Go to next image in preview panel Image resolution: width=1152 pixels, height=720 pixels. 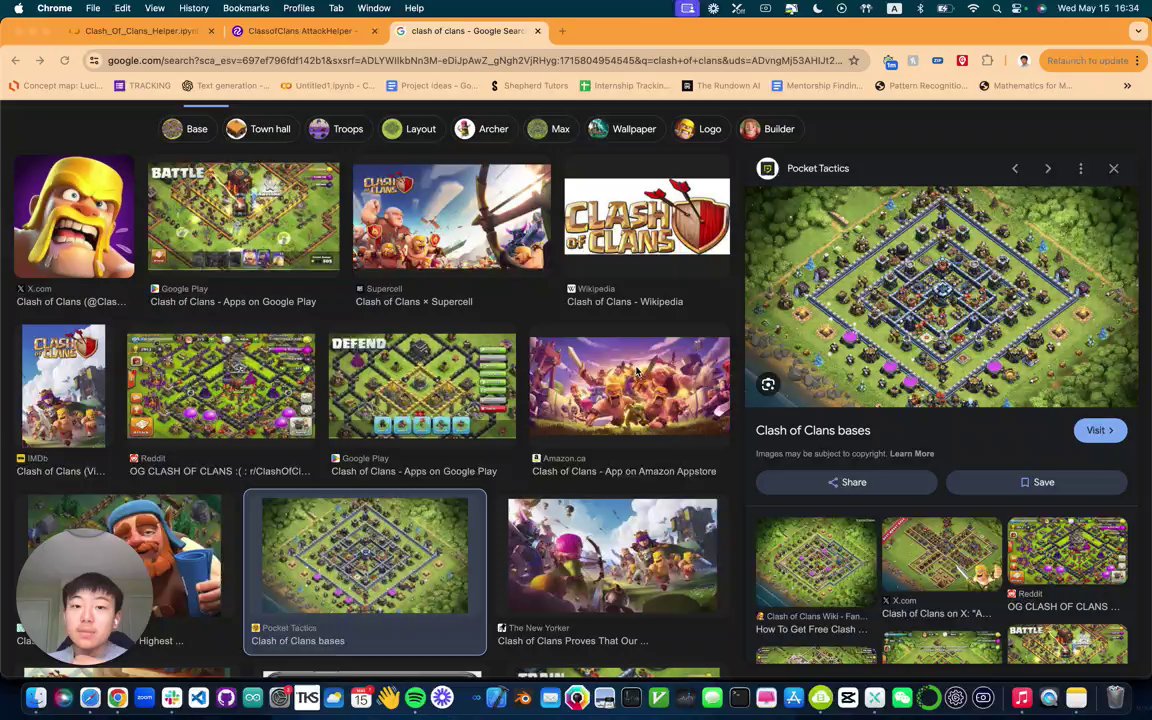[1048, 168]
